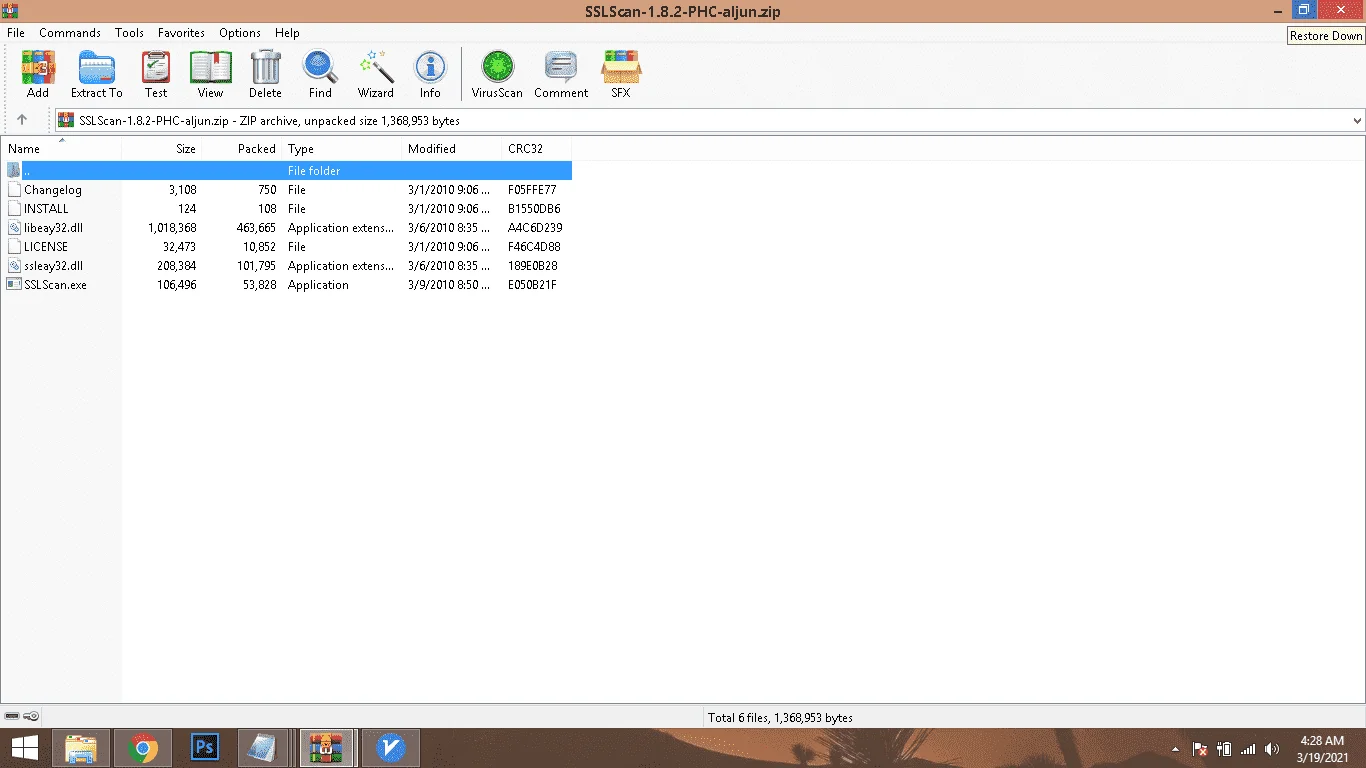Click the SFX toolbar icon
The image size is (1366, 768).
tap(621, 75)
